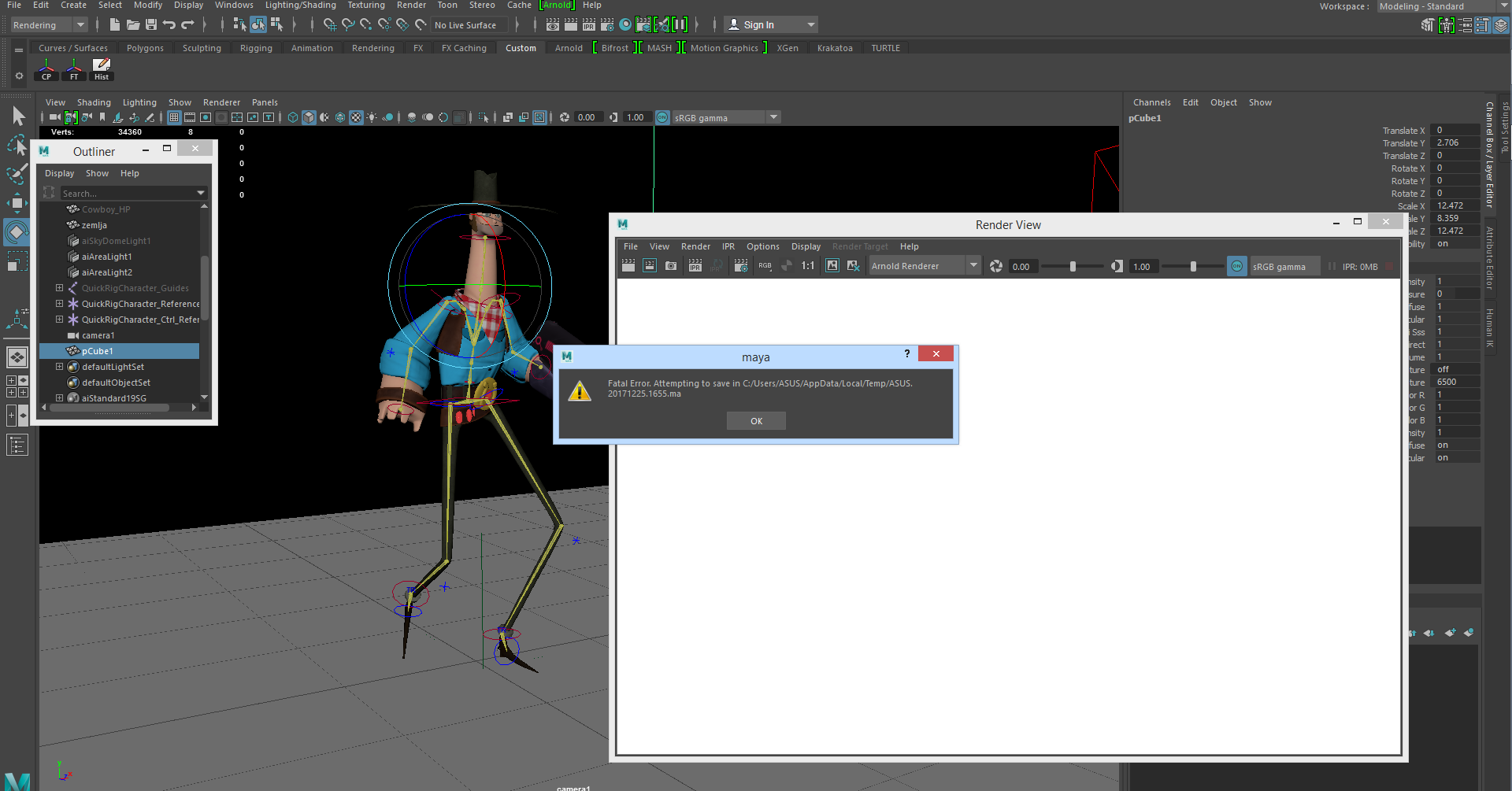Click Remove Image icon in Render View

point(854,266)
